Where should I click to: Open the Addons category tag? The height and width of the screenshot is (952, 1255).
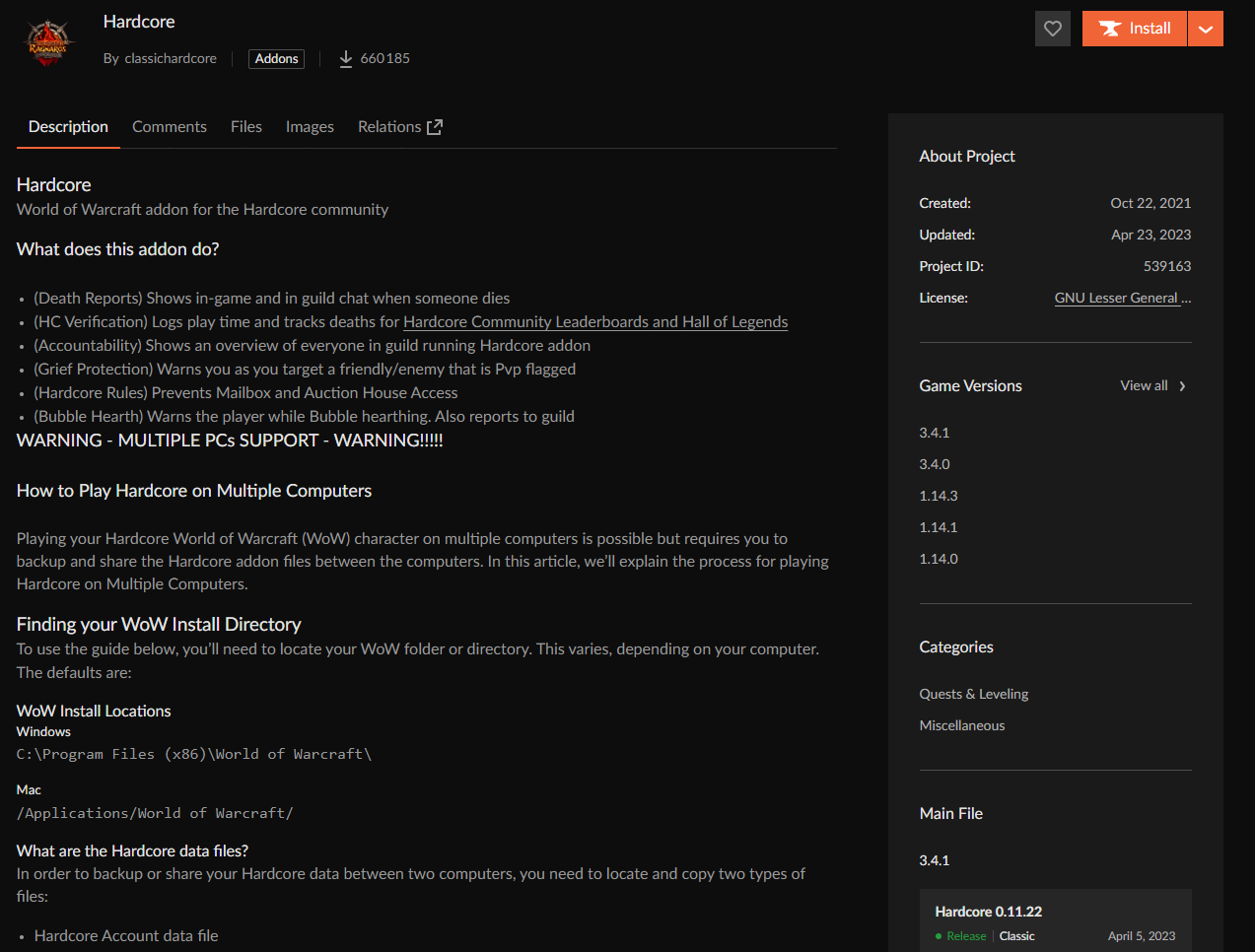click(276, 59)
